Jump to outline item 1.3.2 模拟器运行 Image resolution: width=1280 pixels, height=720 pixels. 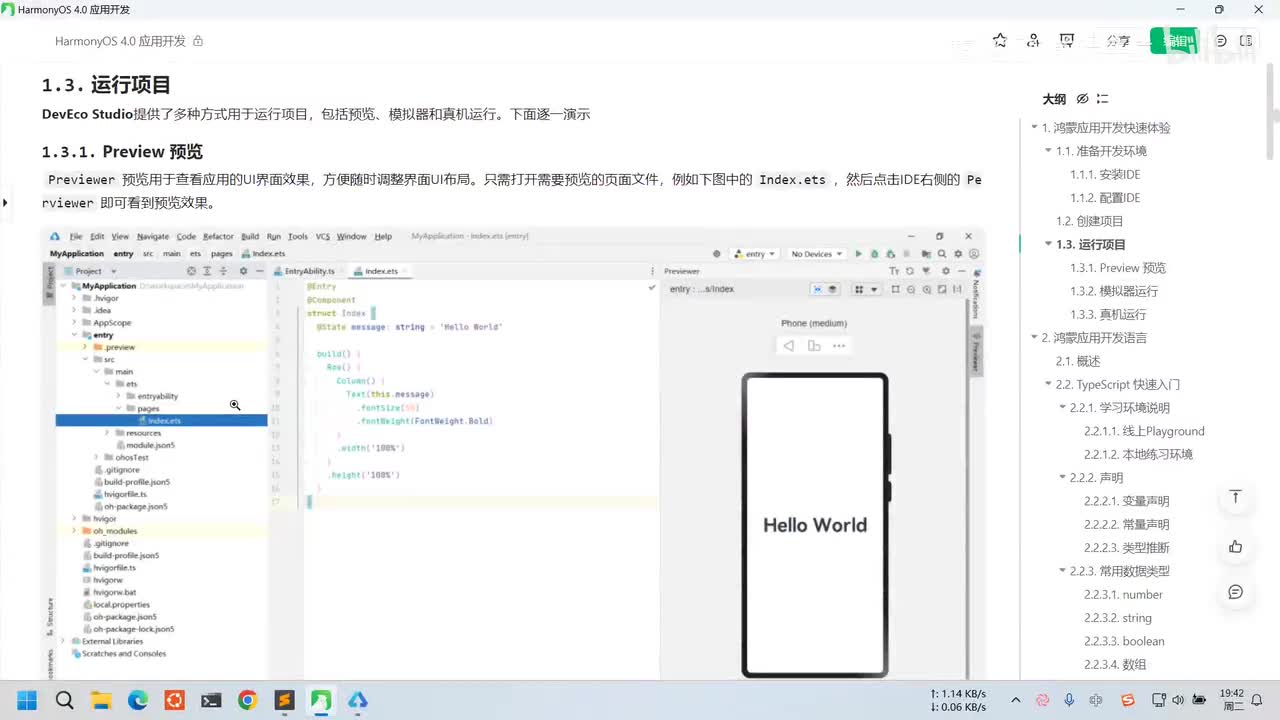[x=1114, y=291]
